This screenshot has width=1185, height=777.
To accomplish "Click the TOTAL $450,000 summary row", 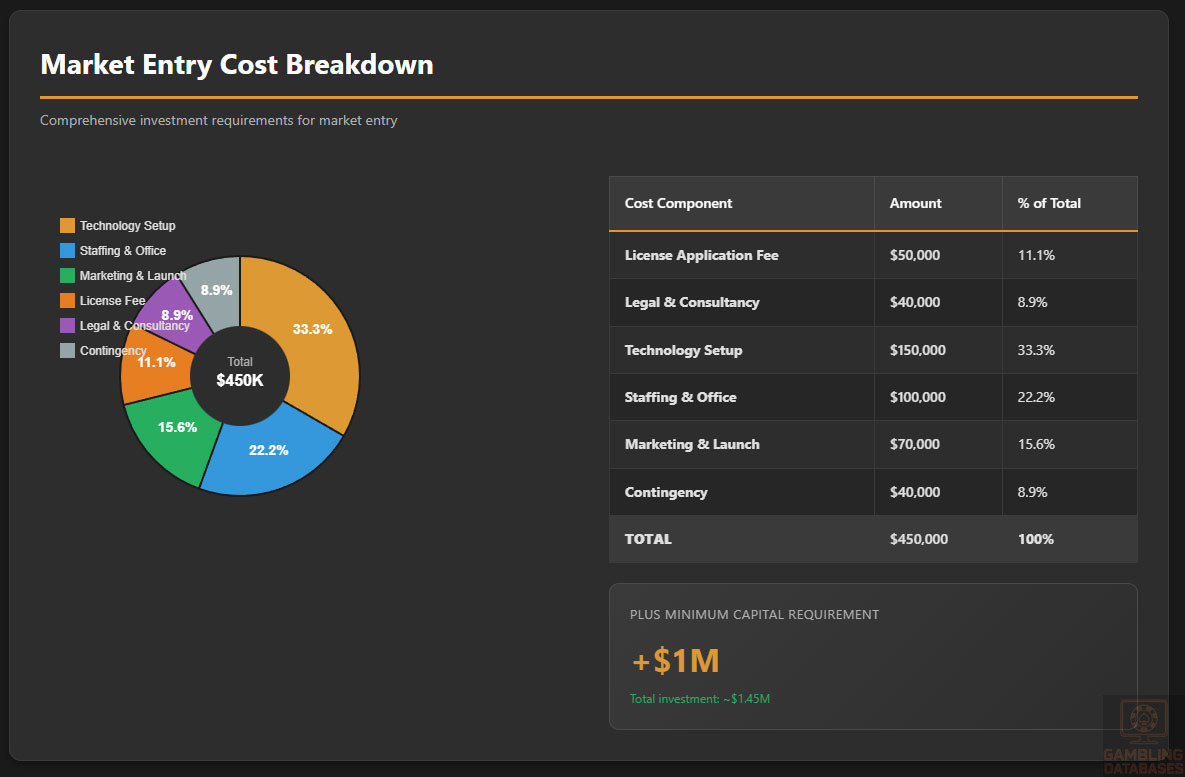I will pos(872,539).
